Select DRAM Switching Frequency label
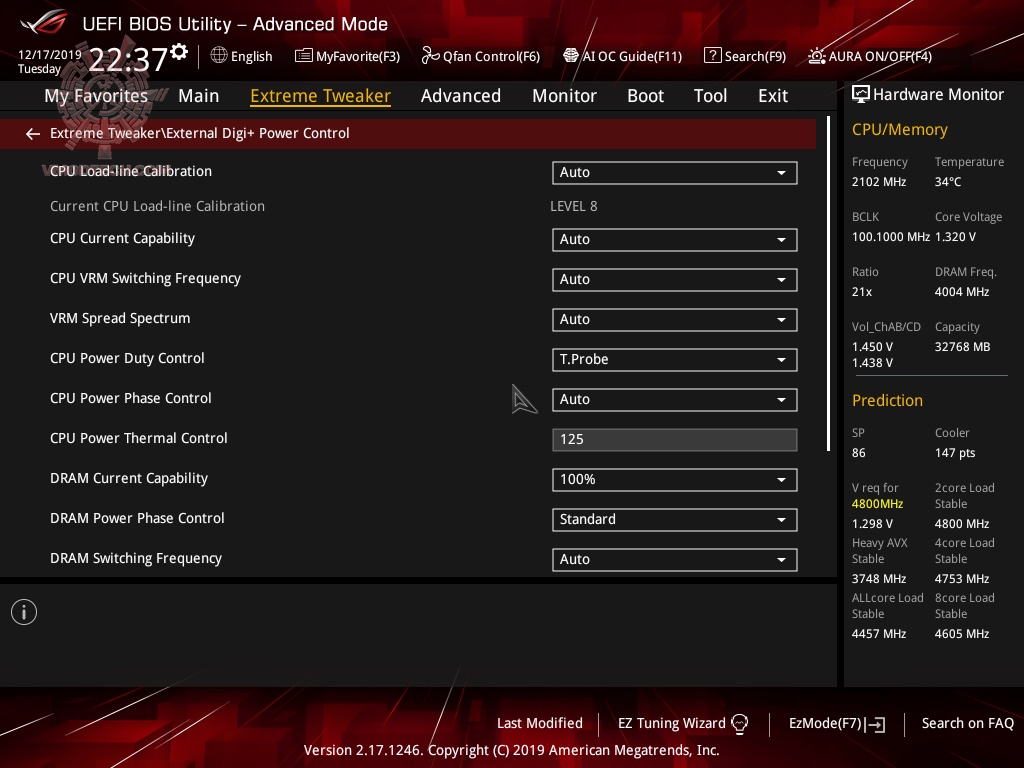The image size is (1024, 768). [x=136, y=558]
